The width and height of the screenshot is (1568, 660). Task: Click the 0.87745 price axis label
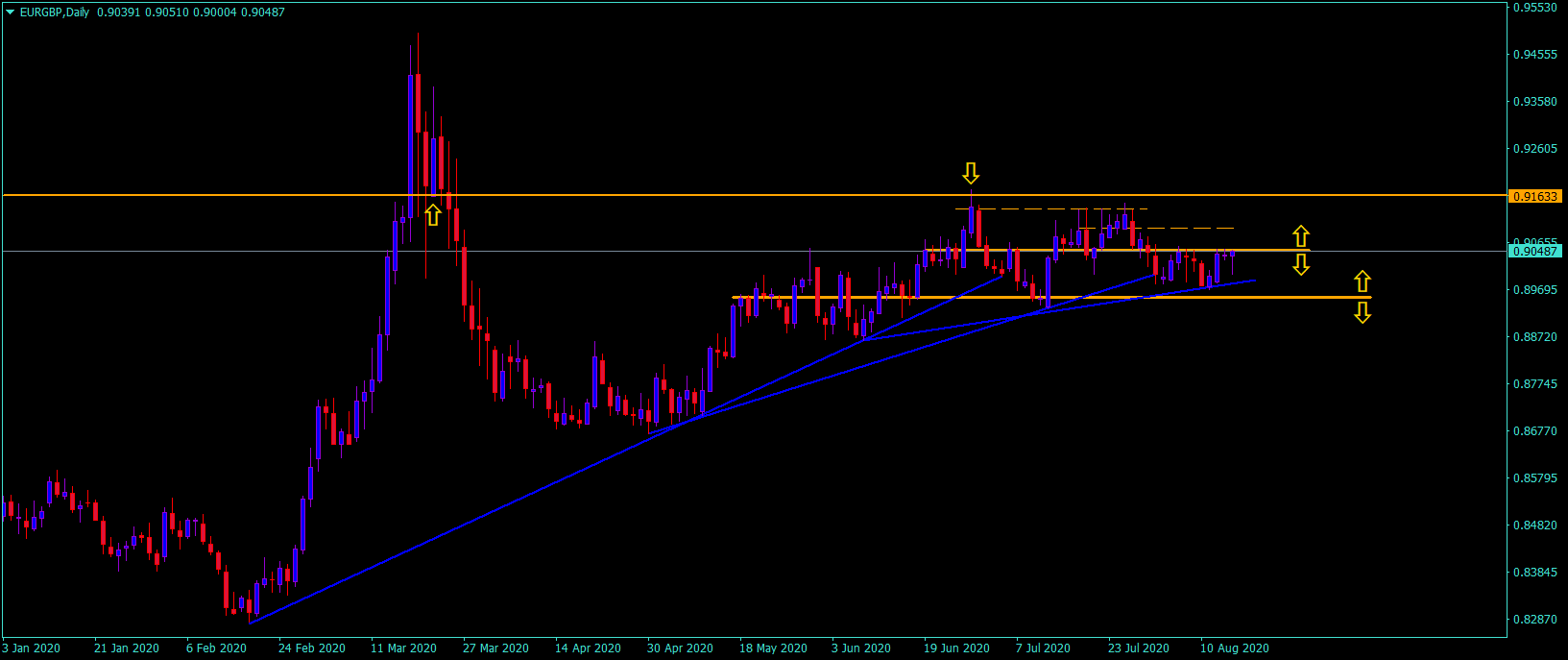coord(1534,384)
